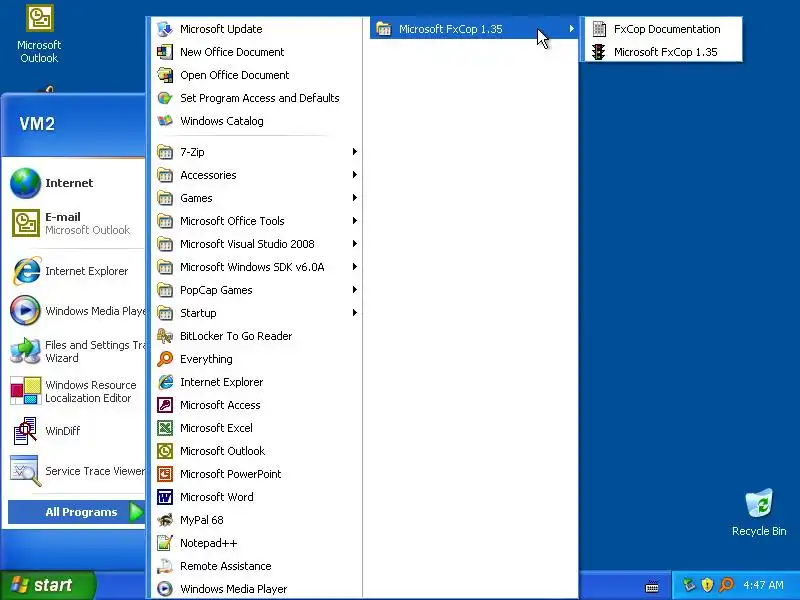Viewport: 800px width, 600px height.
Task: Click the Startup folder icon
Action: [165, 313]
